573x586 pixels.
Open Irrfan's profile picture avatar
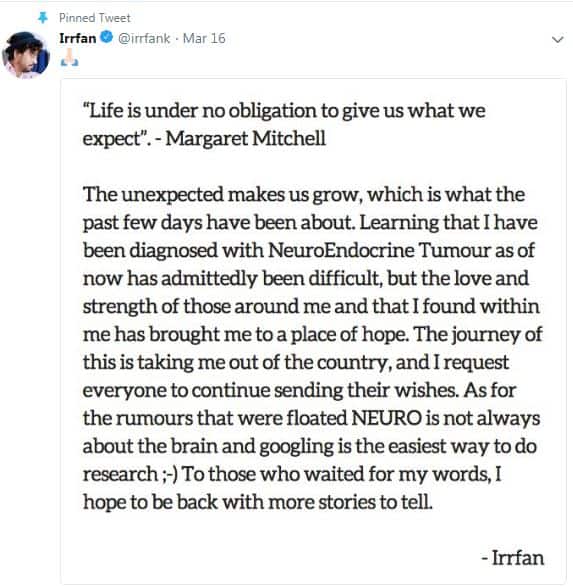click(26, 55)
